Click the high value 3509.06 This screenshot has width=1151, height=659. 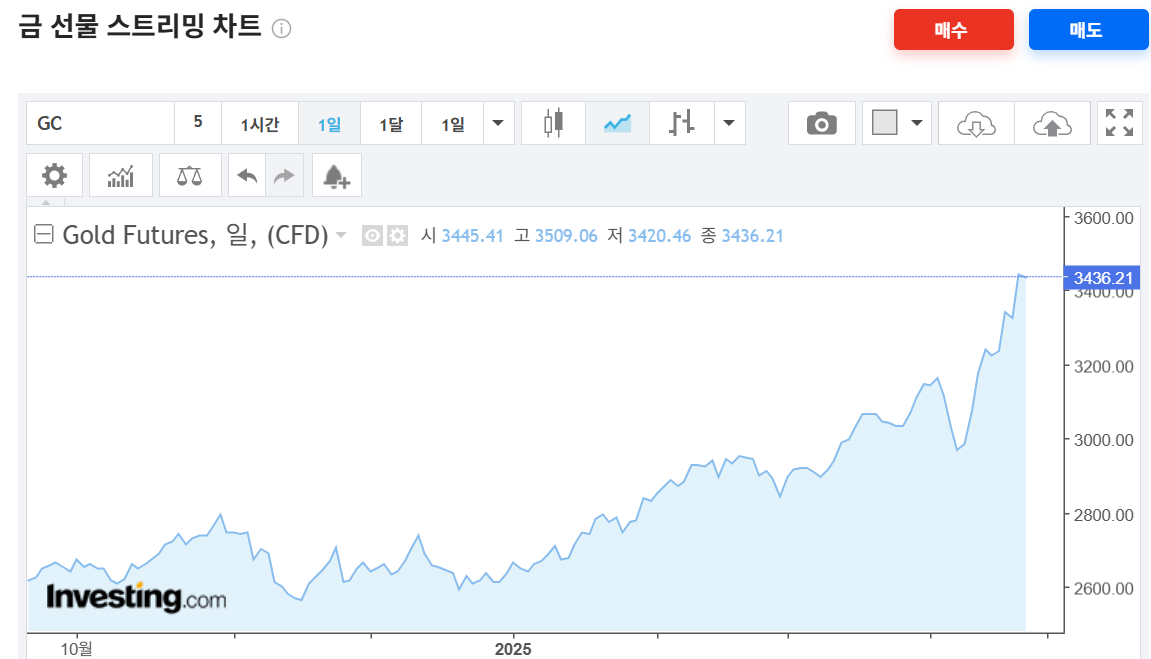(566, 236)
